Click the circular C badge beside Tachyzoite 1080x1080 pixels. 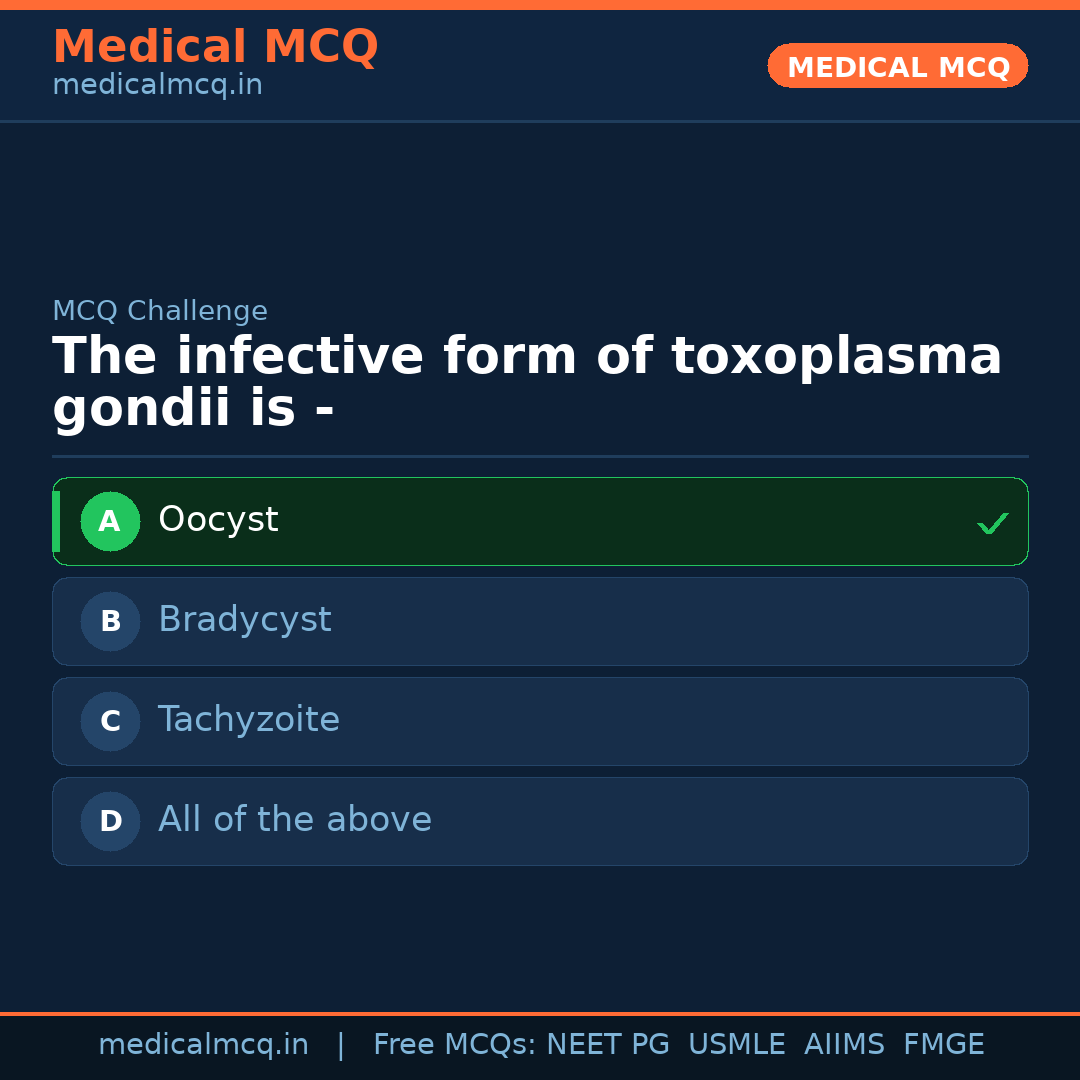(110, 721)
